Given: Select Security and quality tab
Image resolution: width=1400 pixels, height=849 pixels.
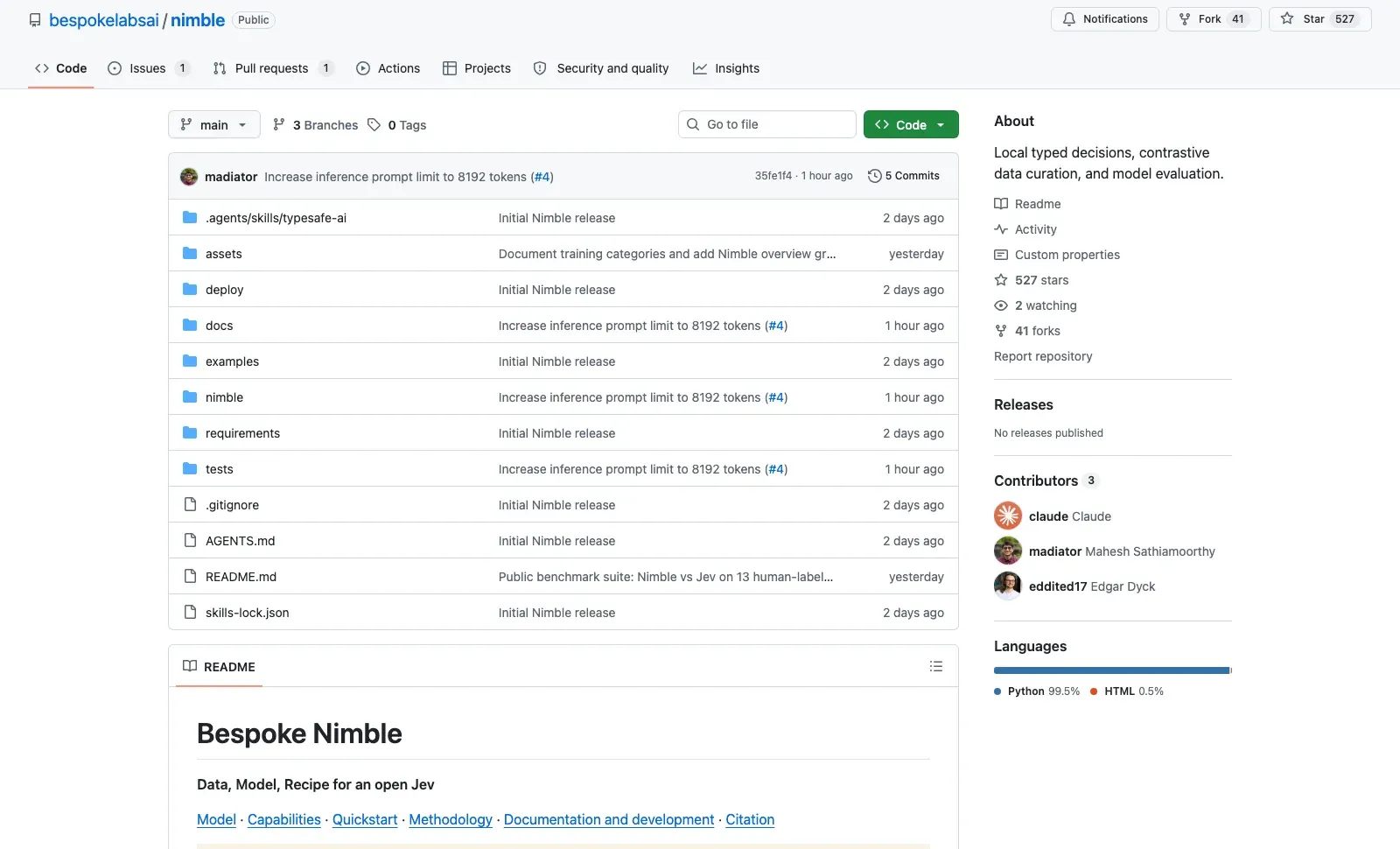Looking at the screenshot, I should pos(601,68).
